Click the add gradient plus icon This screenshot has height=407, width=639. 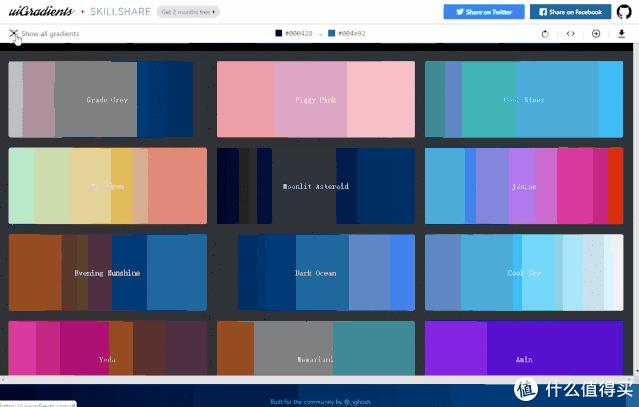[x=596, y=33]
